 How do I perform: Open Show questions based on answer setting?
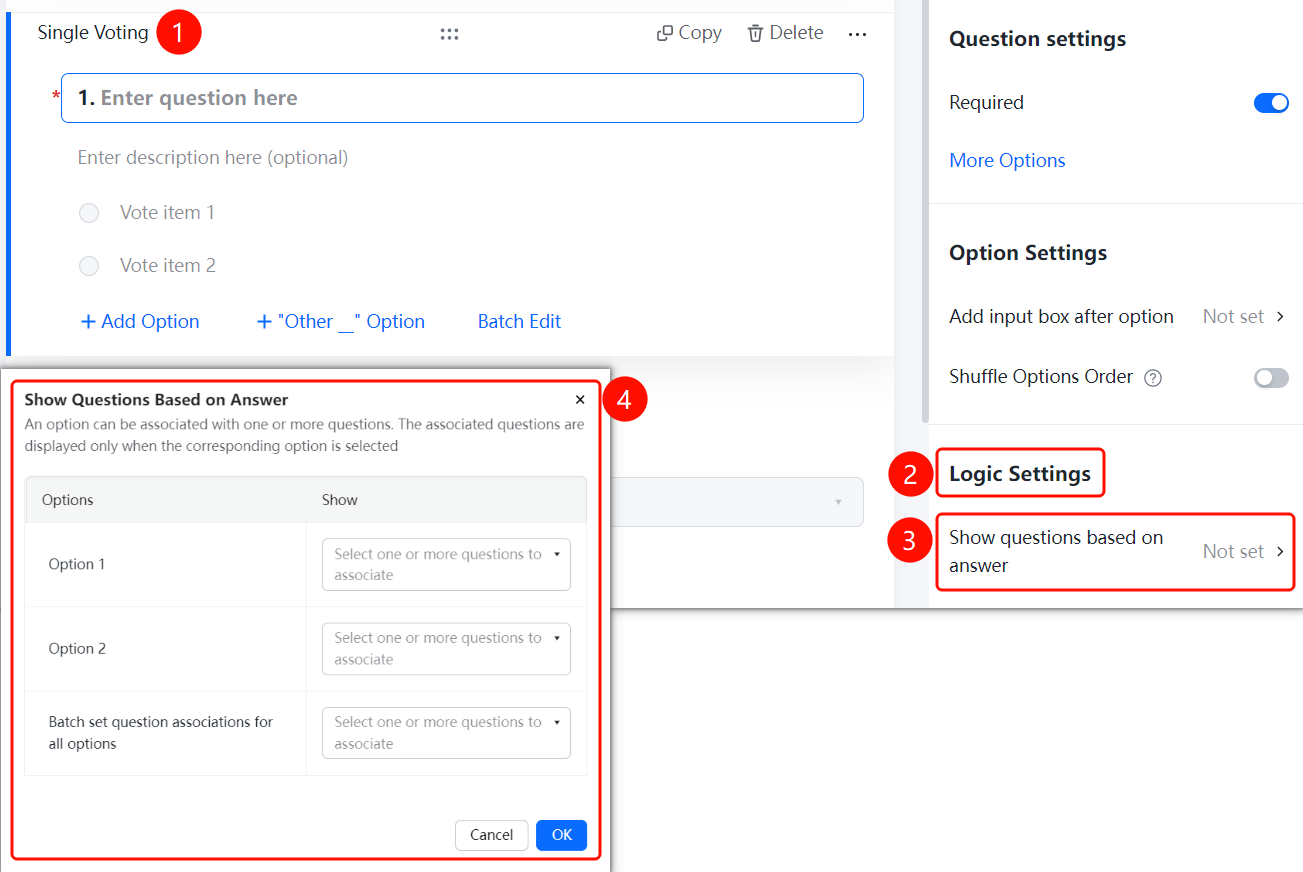pyautogui.click(x=1115, y=552)
